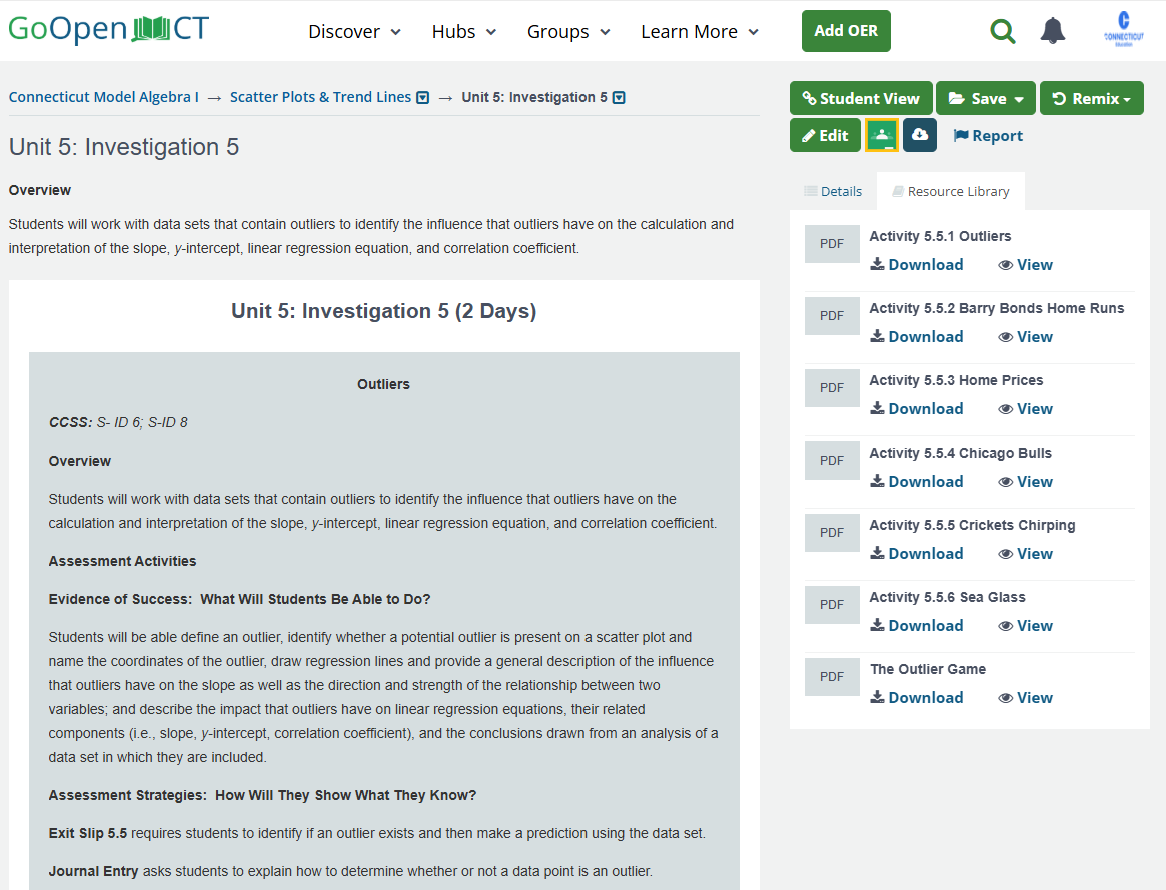Expand the Scatter Plots & Trend Lines breadcrumb arrow
The image size is (1166, 890).
click(422, 98)
